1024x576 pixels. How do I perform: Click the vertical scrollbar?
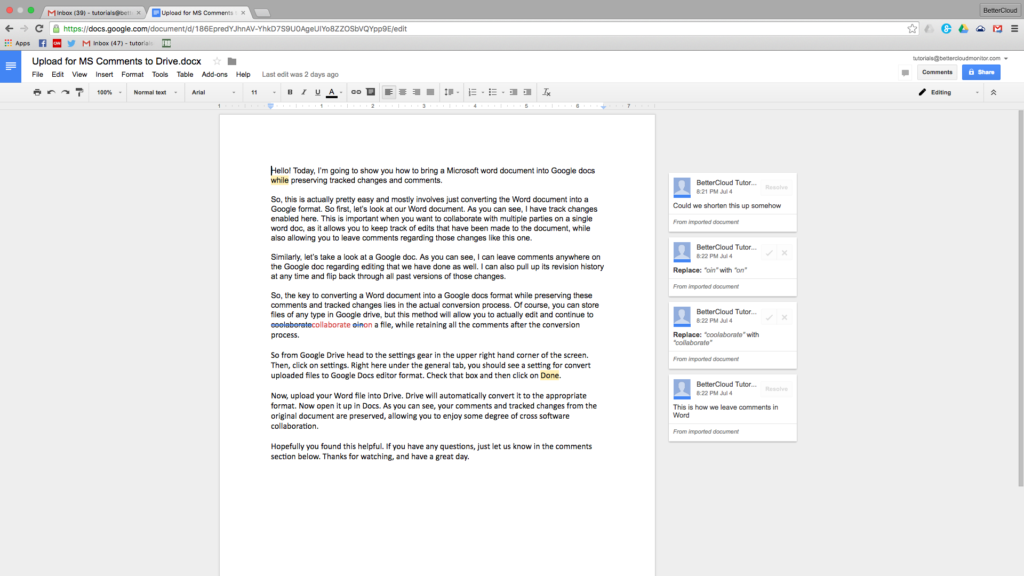(x=1021, y=297)
